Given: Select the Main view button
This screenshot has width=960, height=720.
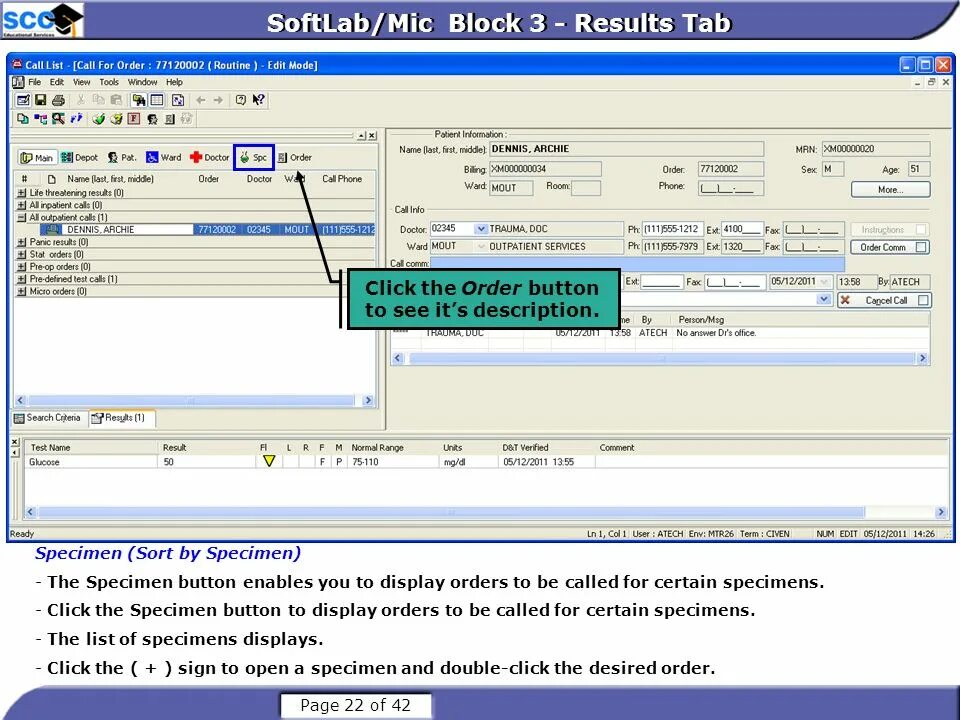Looking at the screenshot, I should tap(37, 157).
